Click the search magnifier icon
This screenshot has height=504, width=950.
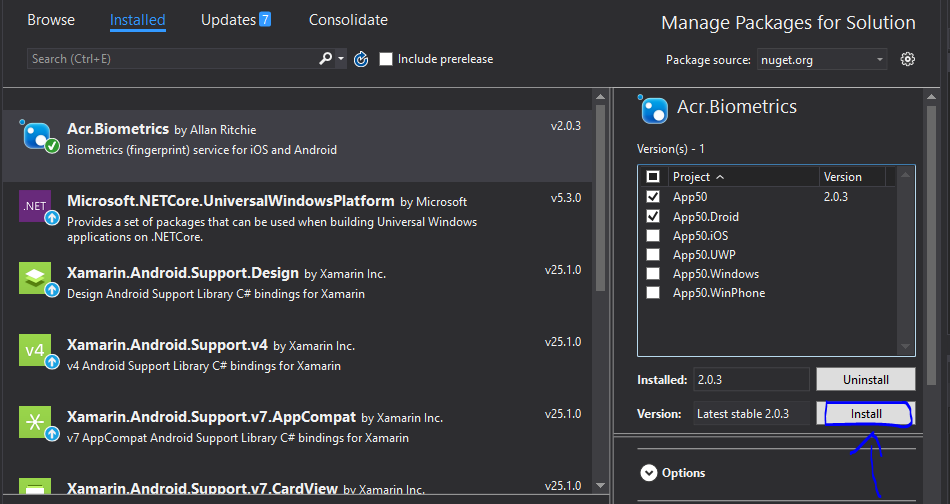pos(325,59)
